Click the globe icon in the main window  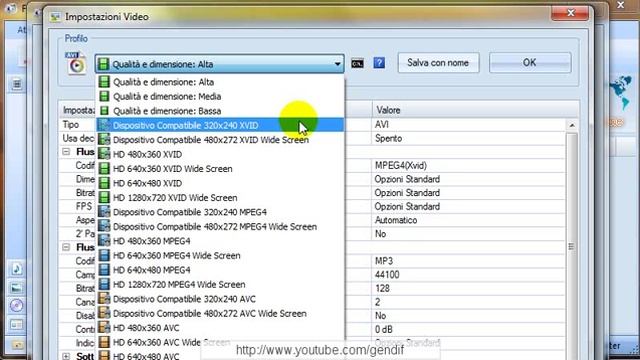point(620,92)
